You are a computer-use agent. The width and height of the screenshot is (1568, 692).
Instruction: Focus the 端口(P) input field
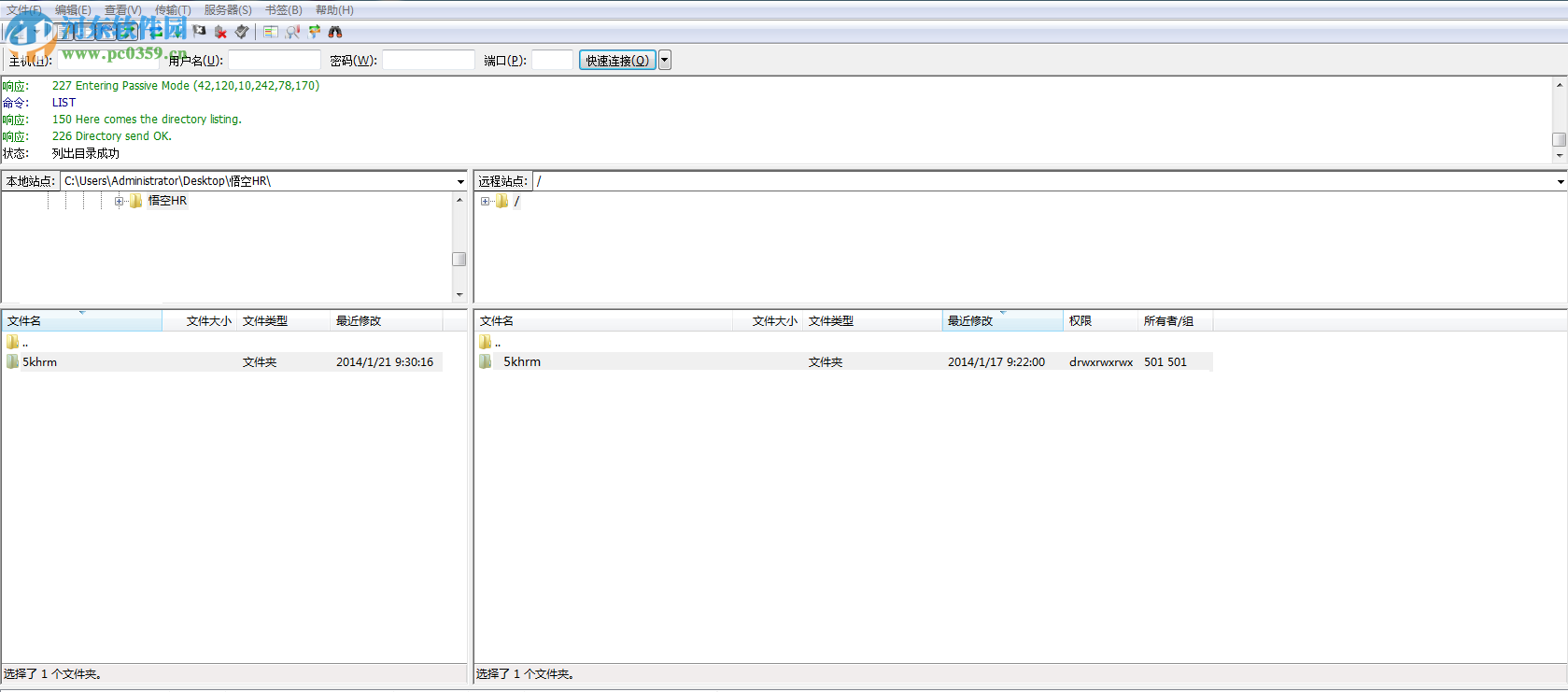(x=552, y=60)
